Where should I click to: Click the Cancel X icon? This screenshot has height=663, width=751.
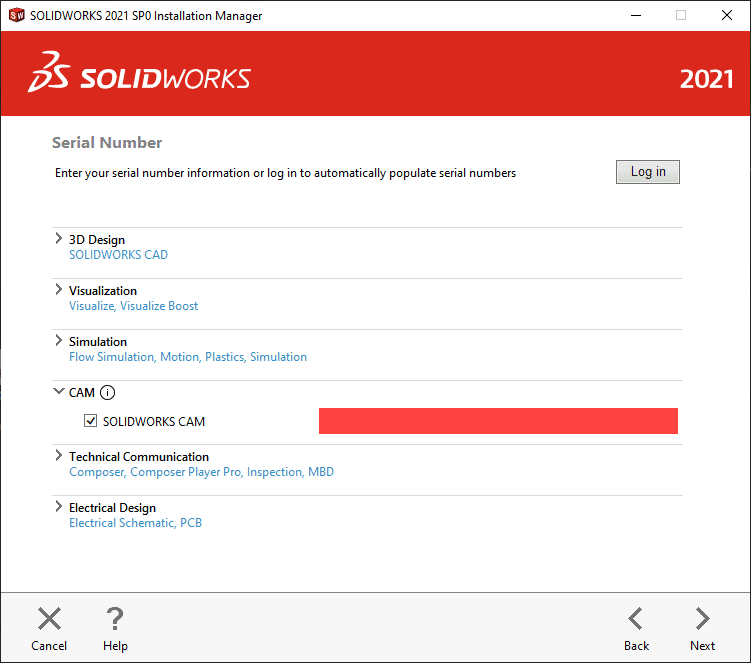pyautogui.click(x=49, y=618)
